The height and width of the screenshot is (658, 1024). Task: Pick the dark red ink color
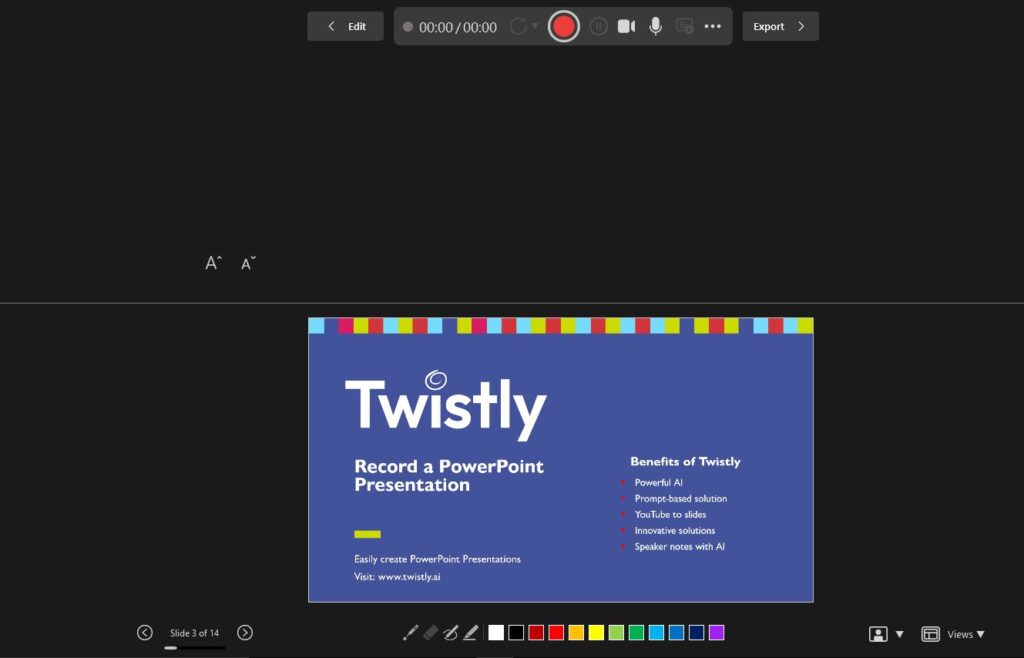pos(536,633)
